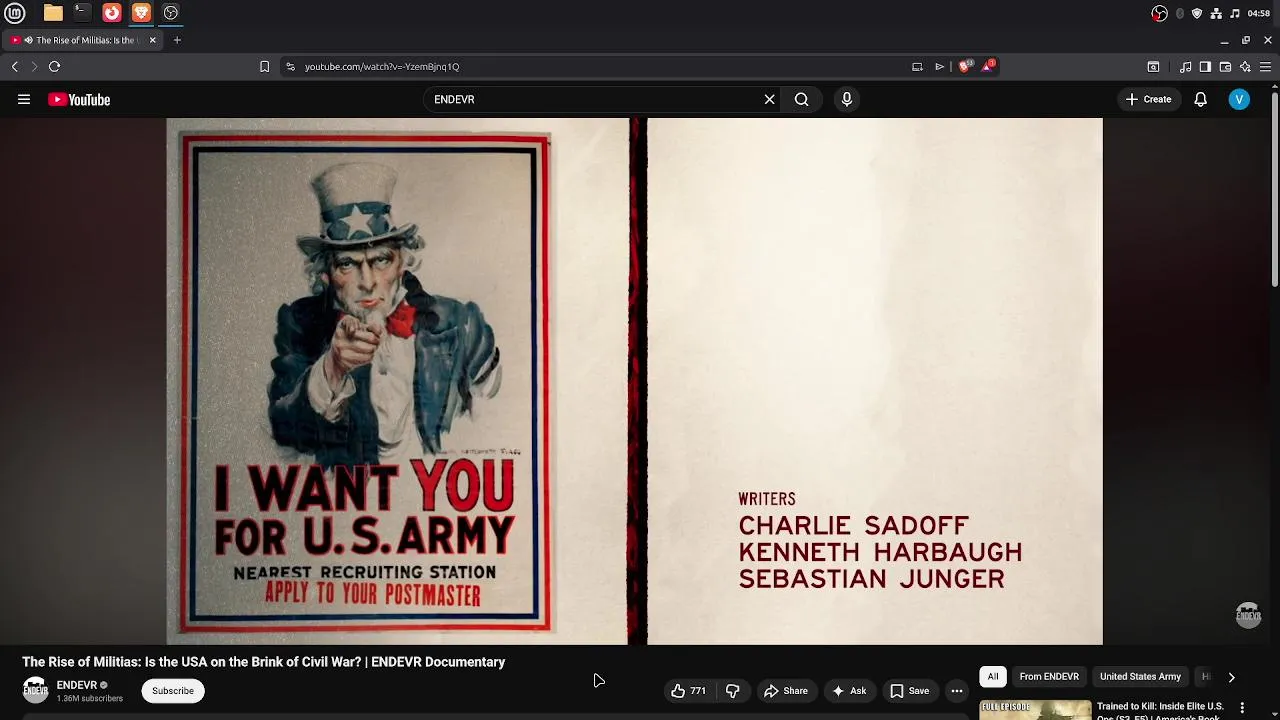Viewport: 1280px width, 720px height.
Task: Open Brave Rewards icon
Action: click(988, 66)
